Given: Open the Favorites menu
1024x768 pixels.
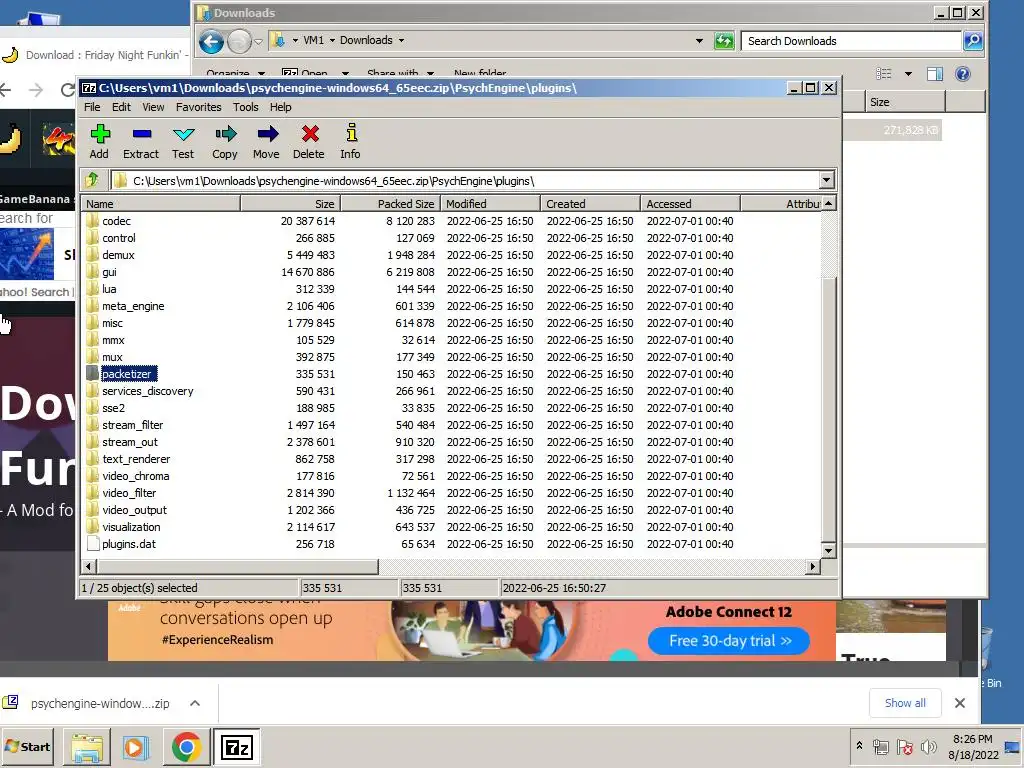Looking at the screenshot, I should (199, 107).
